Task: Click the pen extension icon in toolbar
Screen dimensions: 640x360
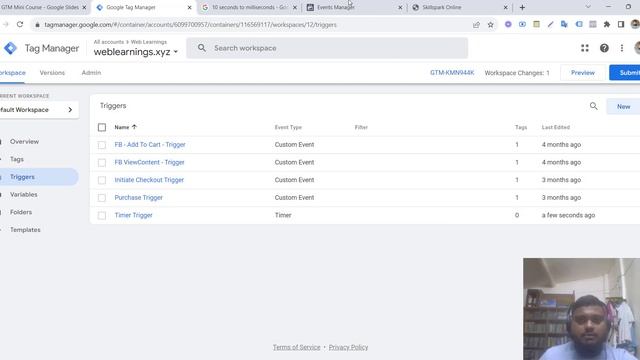Action: (x=550, y=24)
